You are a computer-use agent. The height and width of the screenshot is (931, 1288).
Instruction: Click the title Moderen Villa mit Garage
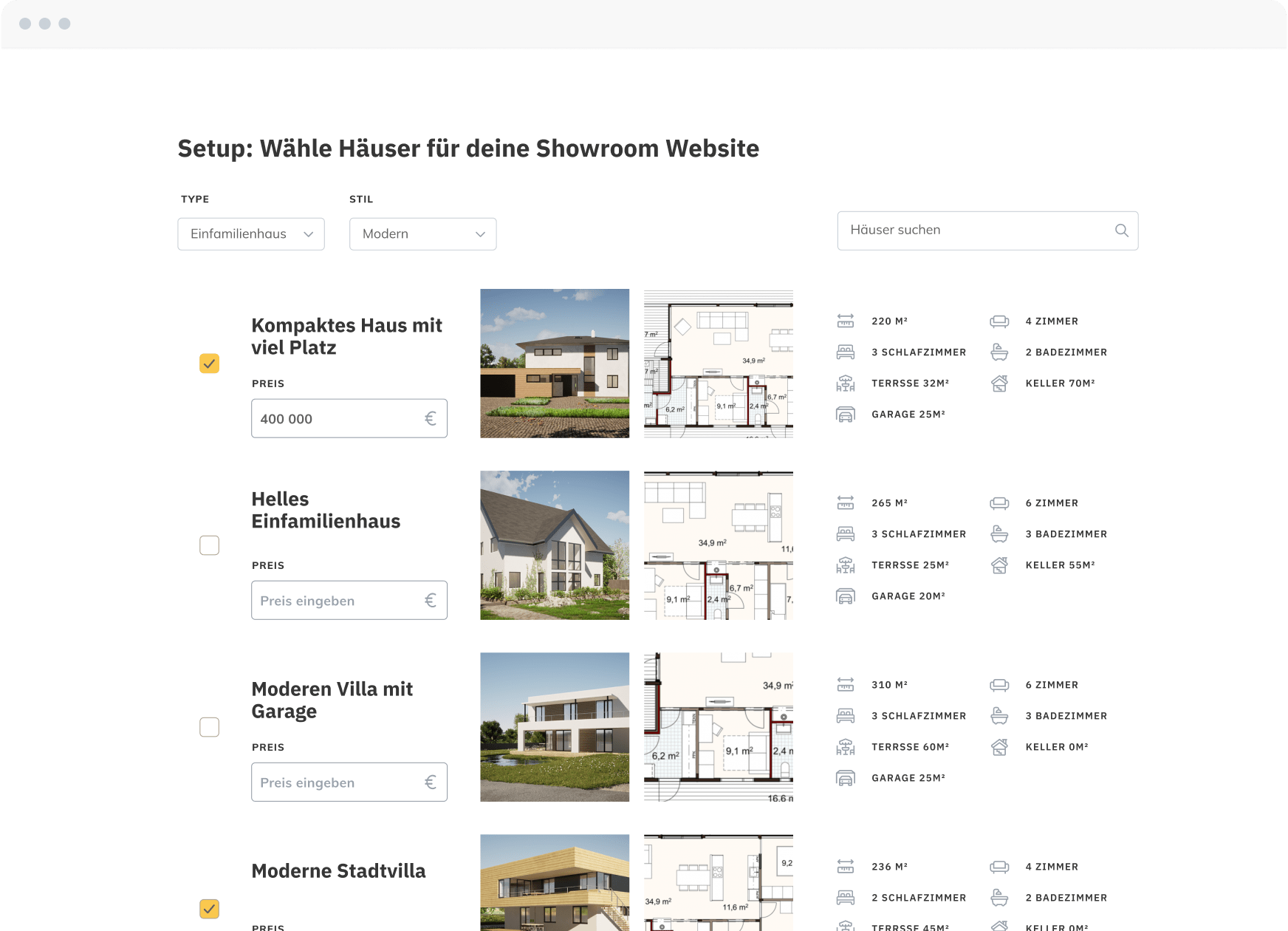(x=332, y=700)
